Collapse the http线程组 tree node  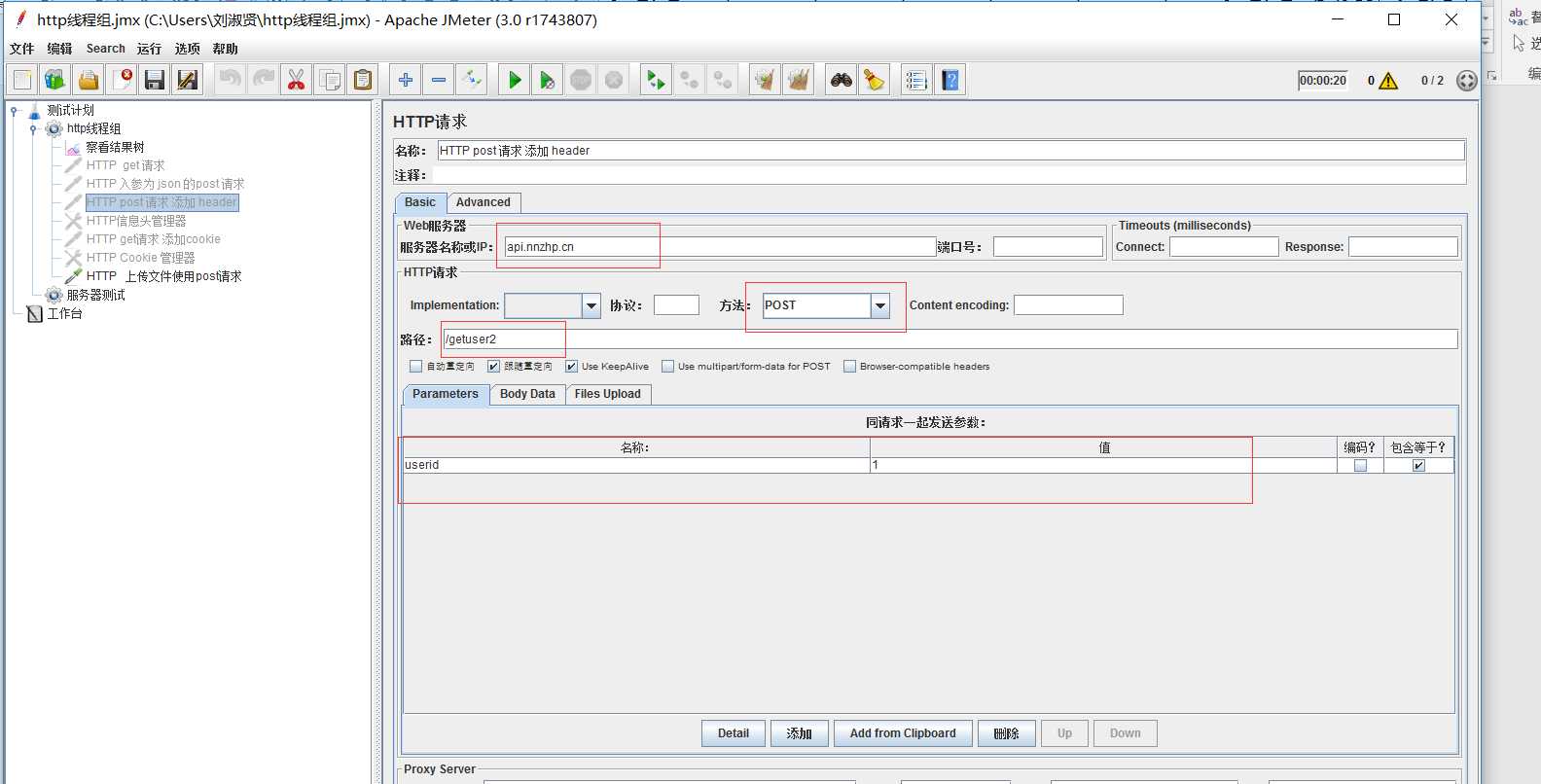click(33, 129)
